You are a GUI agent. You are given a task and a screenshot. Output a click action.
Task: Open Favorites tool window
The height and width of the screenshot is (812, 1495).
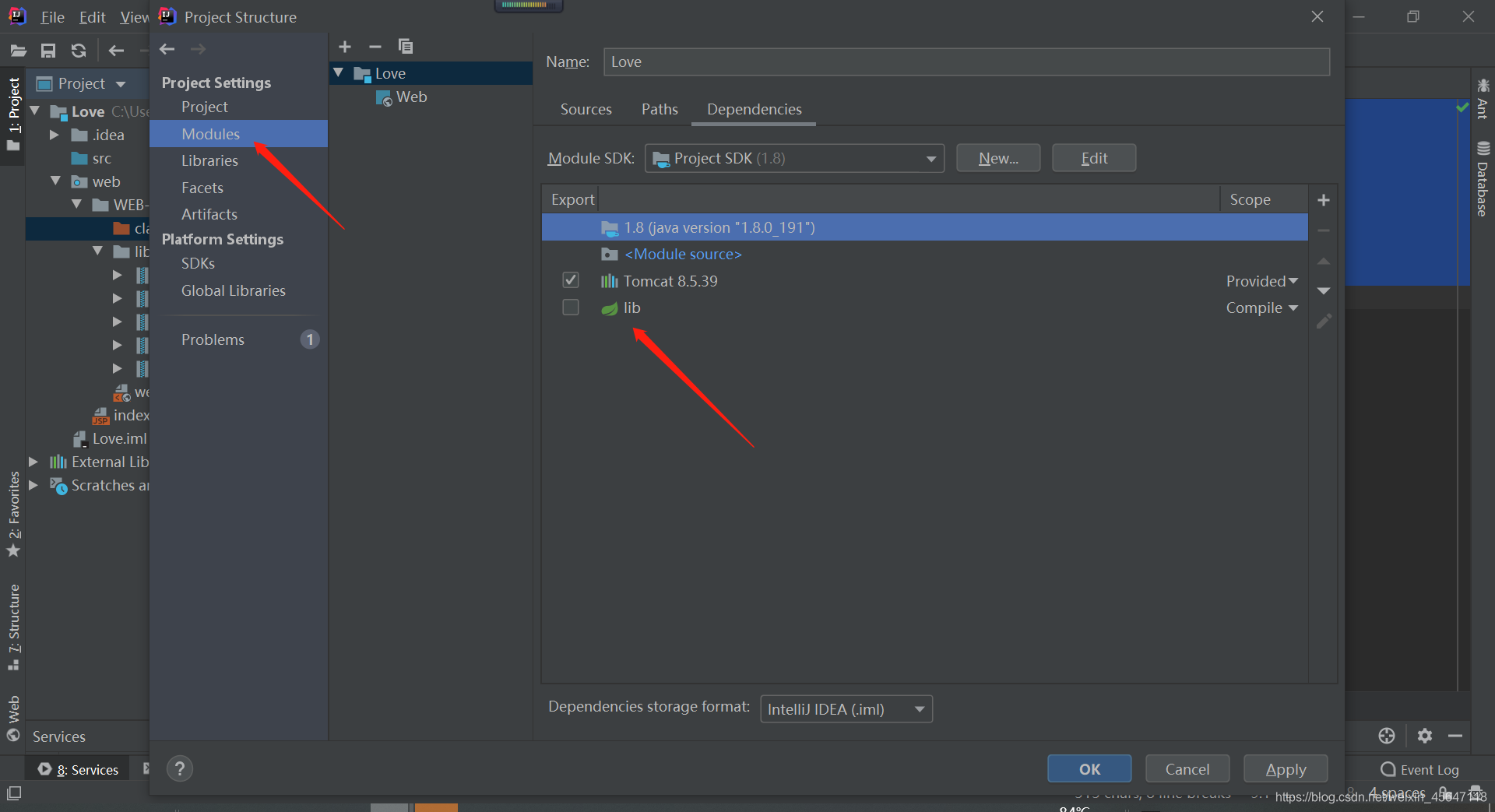[x=13, y=514]
